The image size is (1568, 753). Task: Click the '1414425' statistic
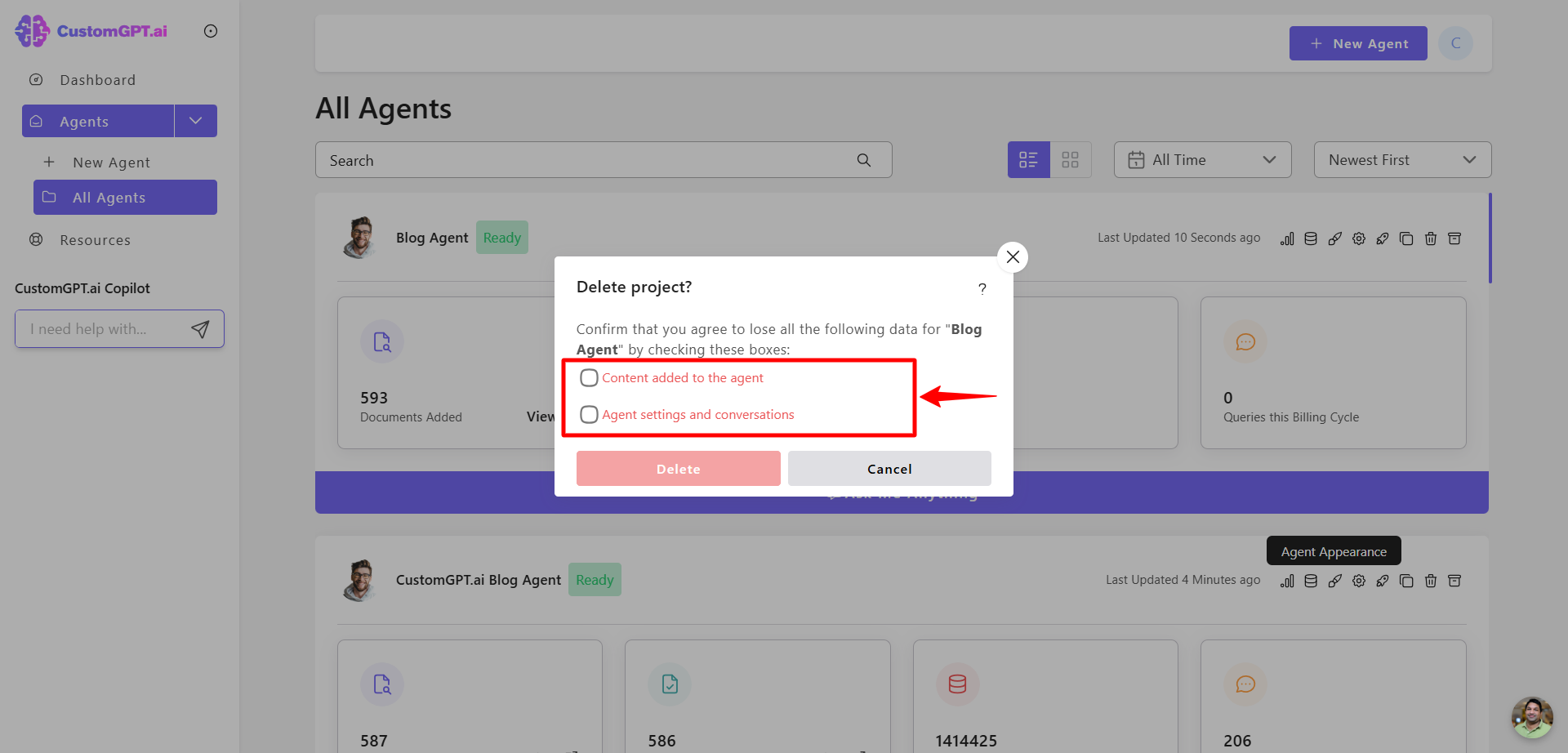click(x=966, y=741)
